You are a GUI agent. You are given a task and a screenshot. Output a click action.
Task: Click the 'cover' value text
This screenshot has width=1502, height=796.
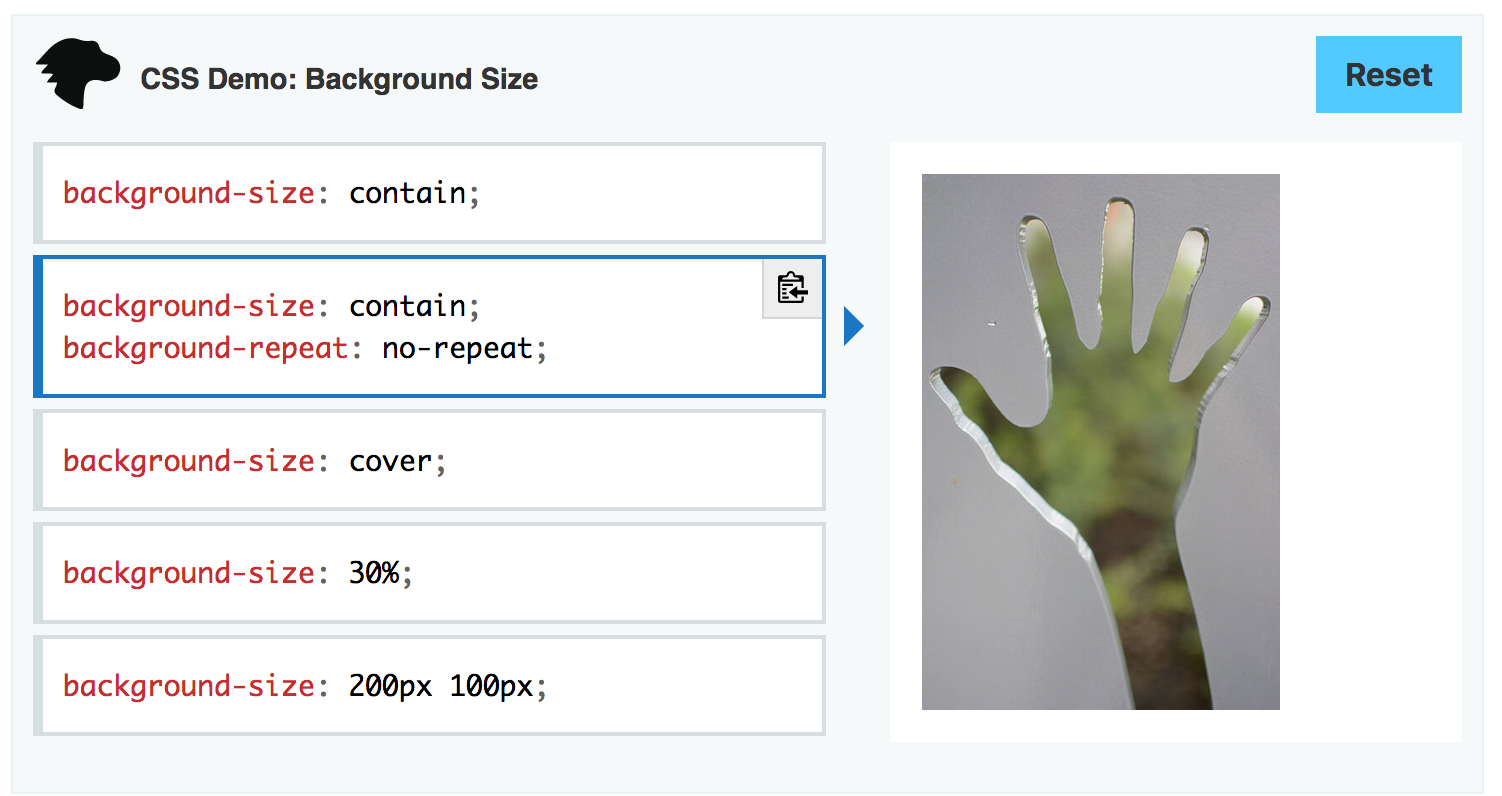391,462
